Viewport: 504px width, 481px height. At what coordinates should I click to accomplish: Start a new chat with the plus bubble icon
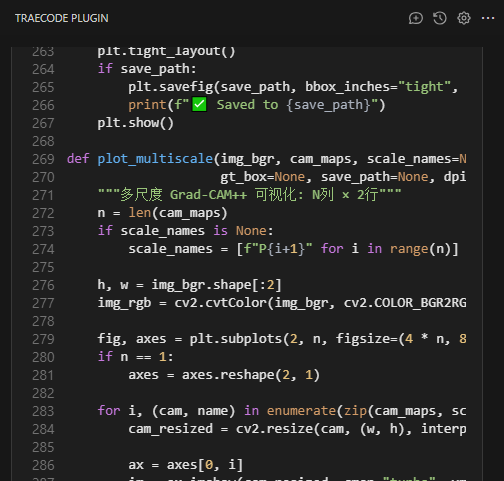click(x=416, y=18)
